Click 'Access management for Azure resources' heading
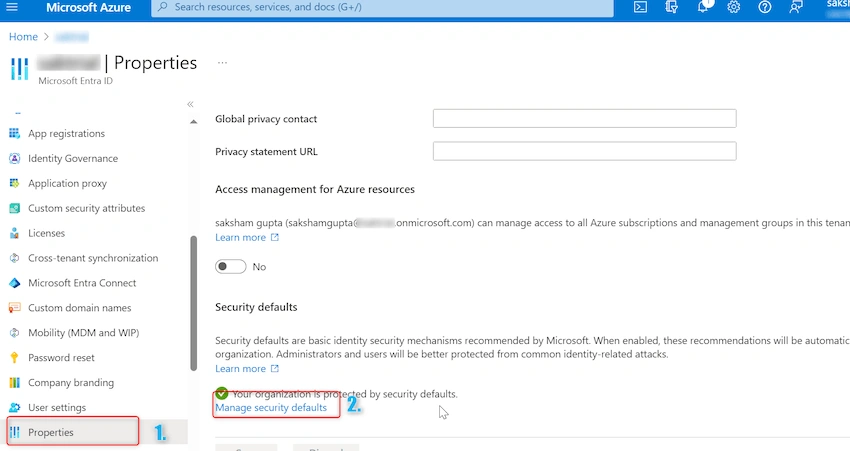The width and height of the screenshot is (850, 451). click(315, 189)
